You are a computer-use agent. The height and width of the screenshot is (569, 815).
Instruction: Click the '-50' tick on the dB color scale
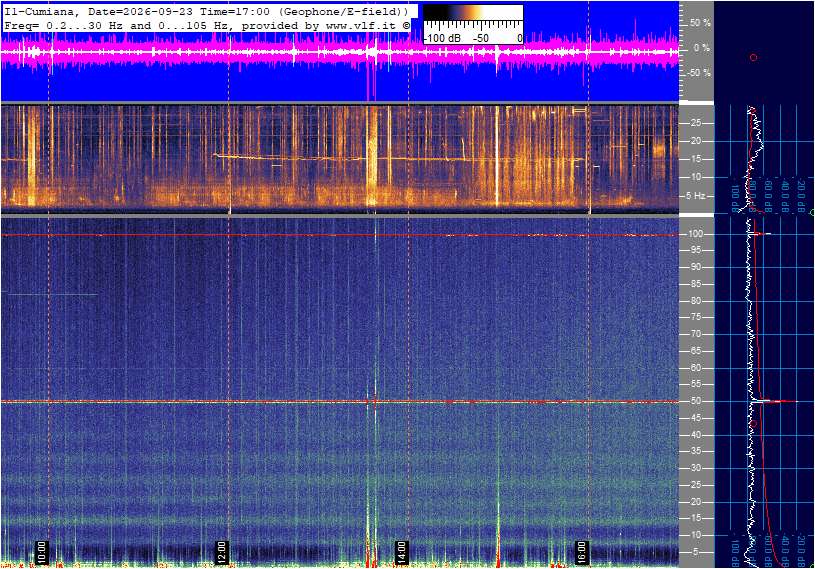point(481,38)
